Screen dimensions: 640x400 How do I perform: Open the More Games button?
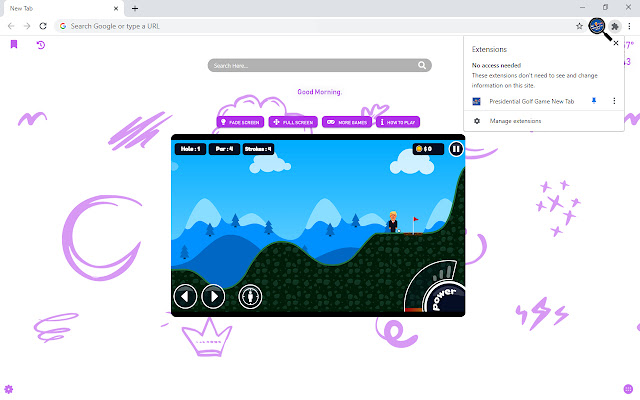coord(347,122)
